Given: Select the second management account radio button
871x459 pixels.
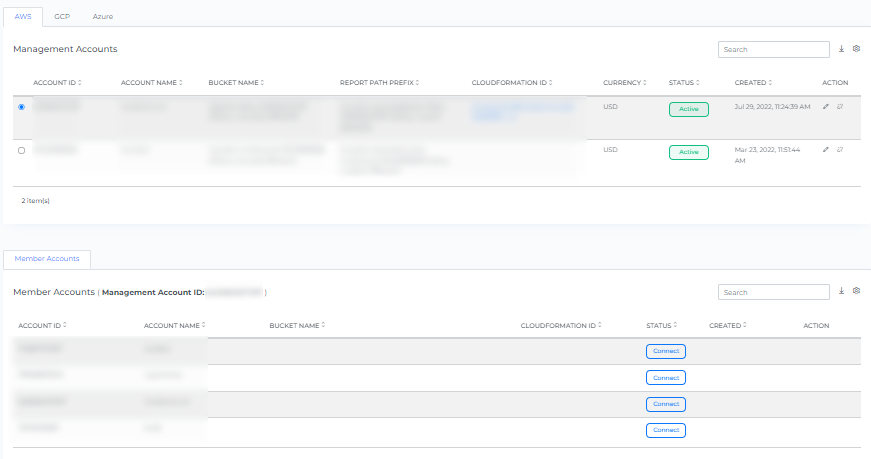Looking at the screenshot, I should coord(22,150).
